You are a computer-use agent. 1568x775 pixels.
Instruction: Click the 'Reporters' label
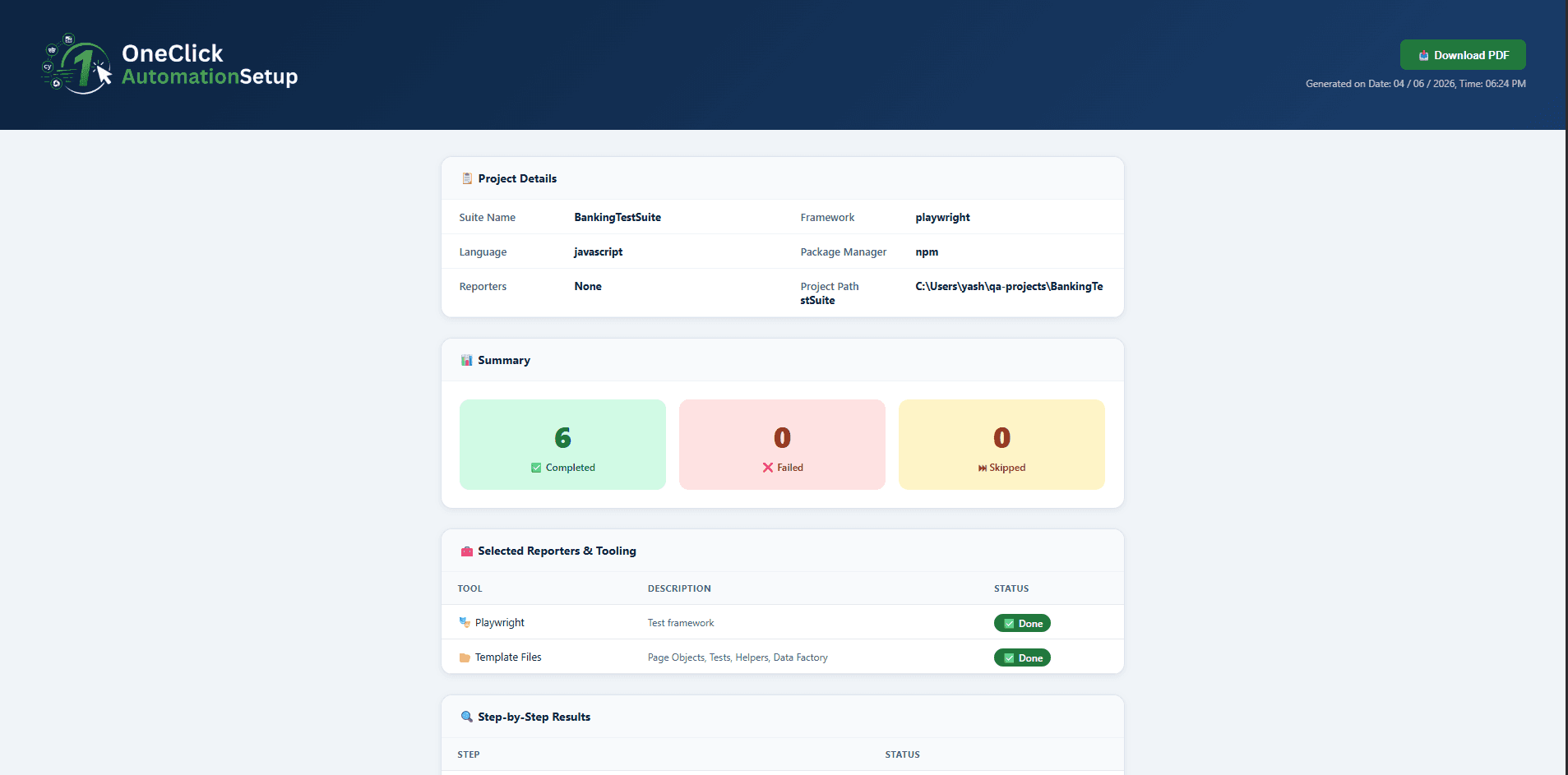tap(483, 287)
